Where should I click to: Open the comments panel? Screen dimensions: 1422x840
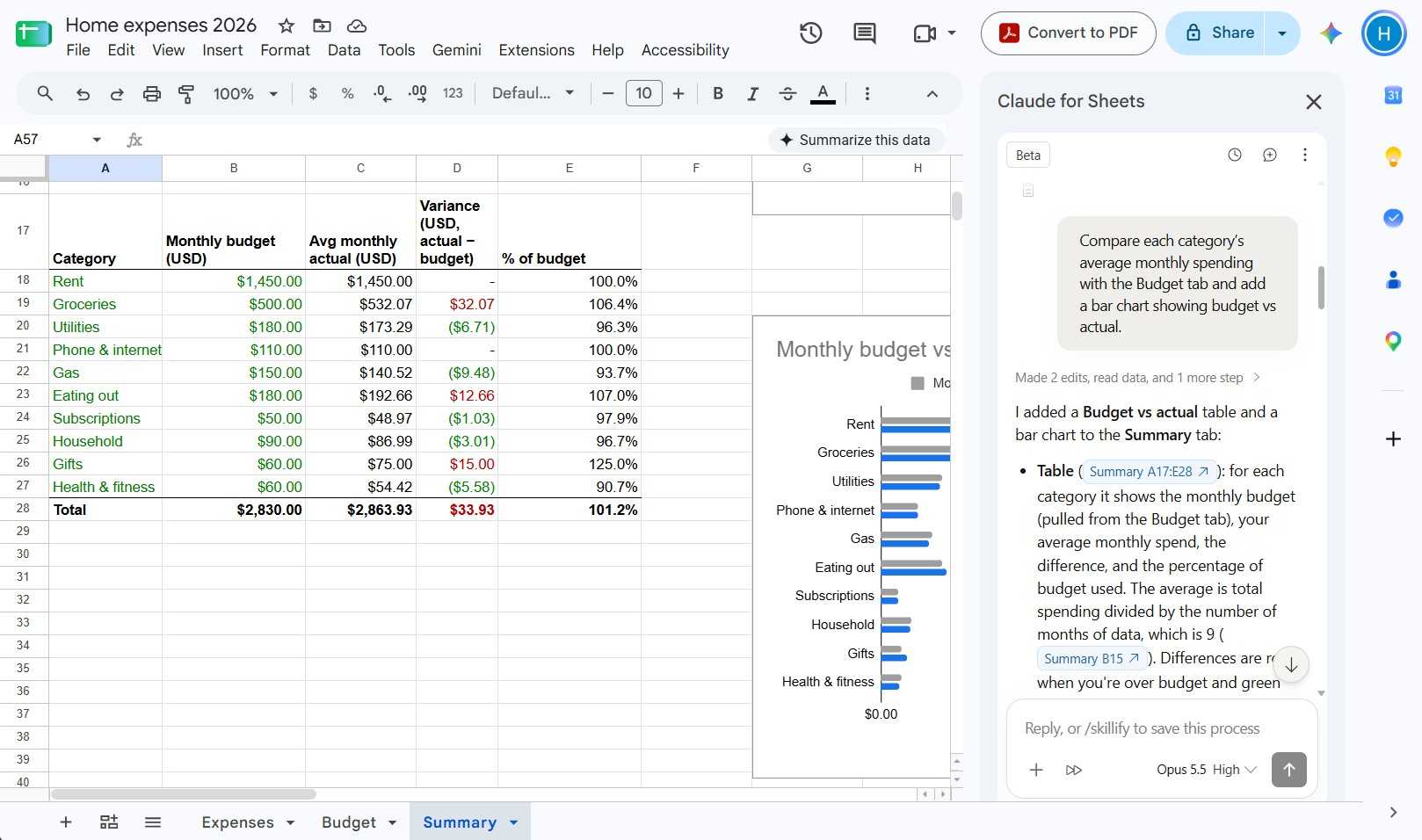865,33
